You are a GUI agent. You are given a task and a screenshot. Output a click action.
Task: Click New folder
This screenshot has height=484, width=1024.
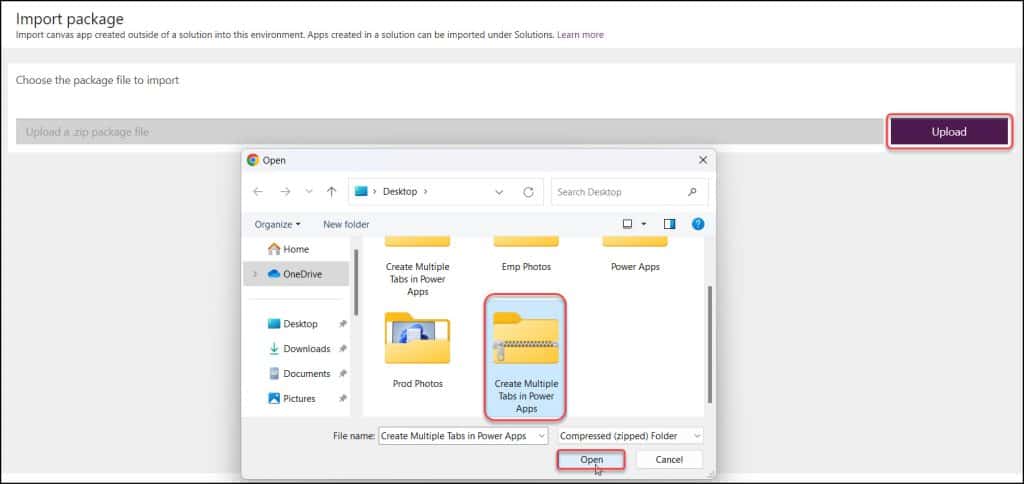[x=346, y=224]
